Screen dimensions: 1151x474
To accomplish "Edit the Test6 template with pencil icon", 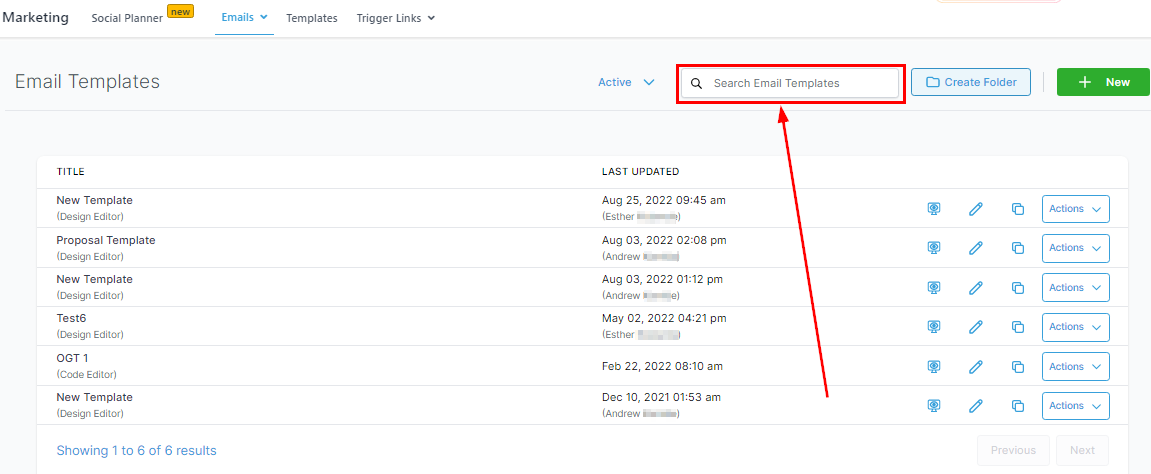I will coord(976,327).
